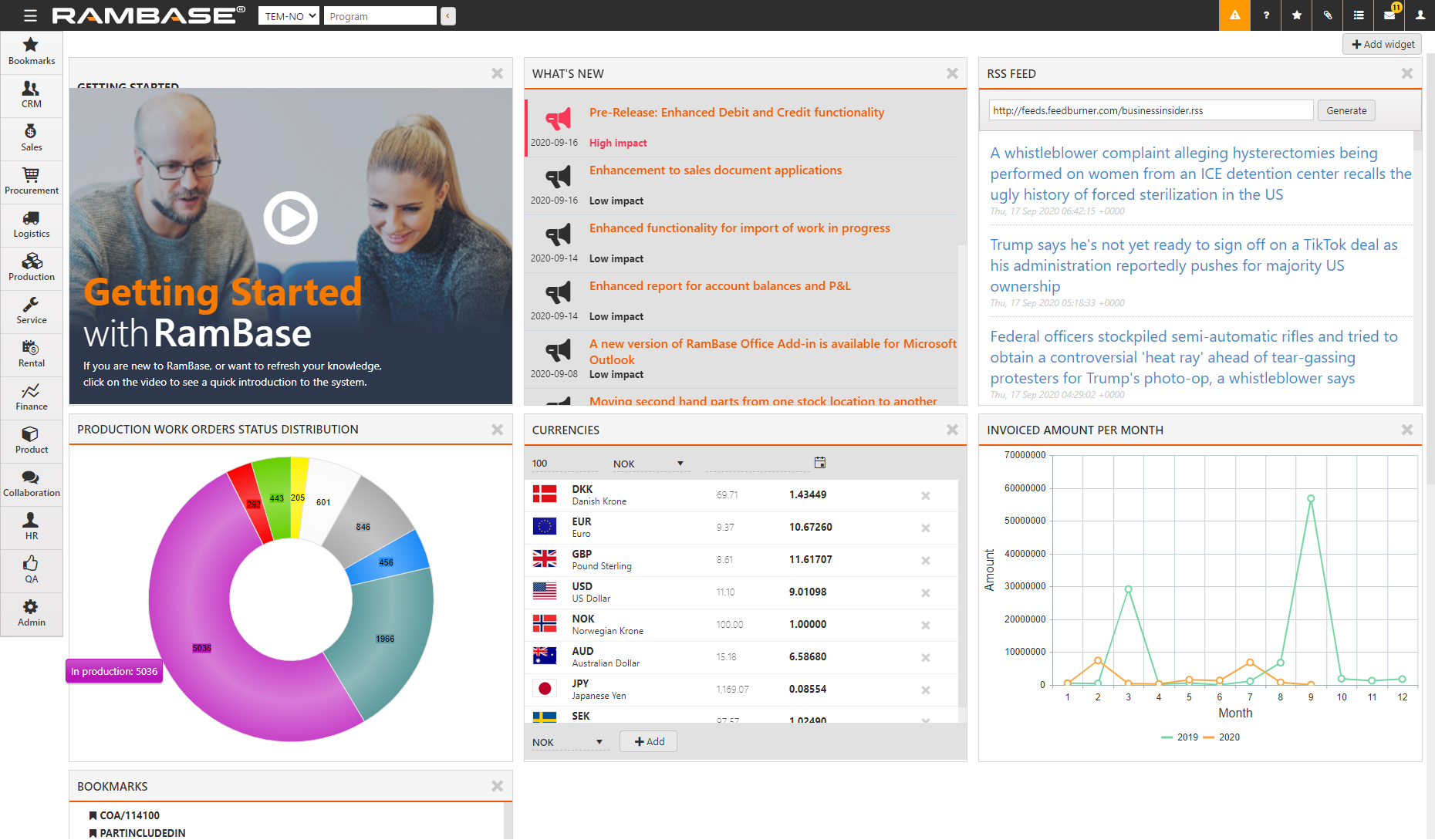1435x840 pixels.
Task: Open the help question mark icon
Action: pos(1266,15)
